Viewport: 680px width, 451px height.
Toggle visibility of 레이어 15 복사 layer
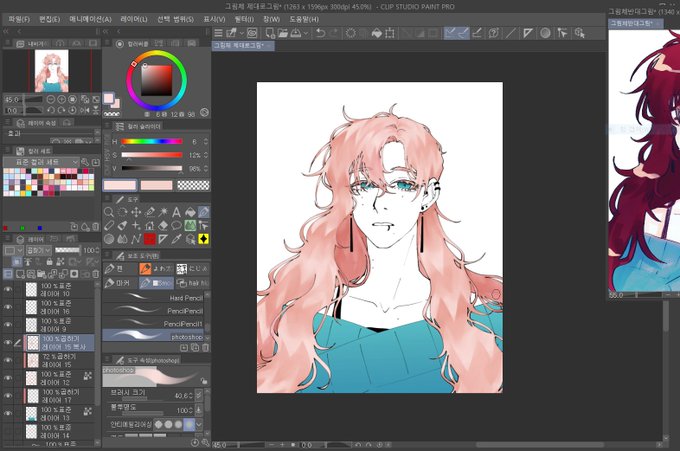pos(8,343)
